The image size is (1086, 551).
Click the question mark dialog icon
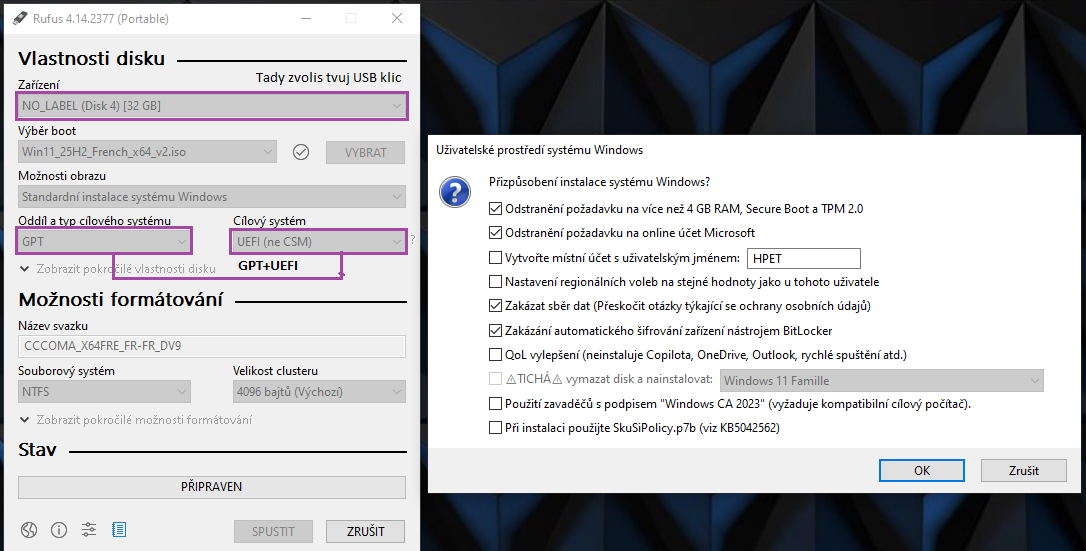(455, 192)
